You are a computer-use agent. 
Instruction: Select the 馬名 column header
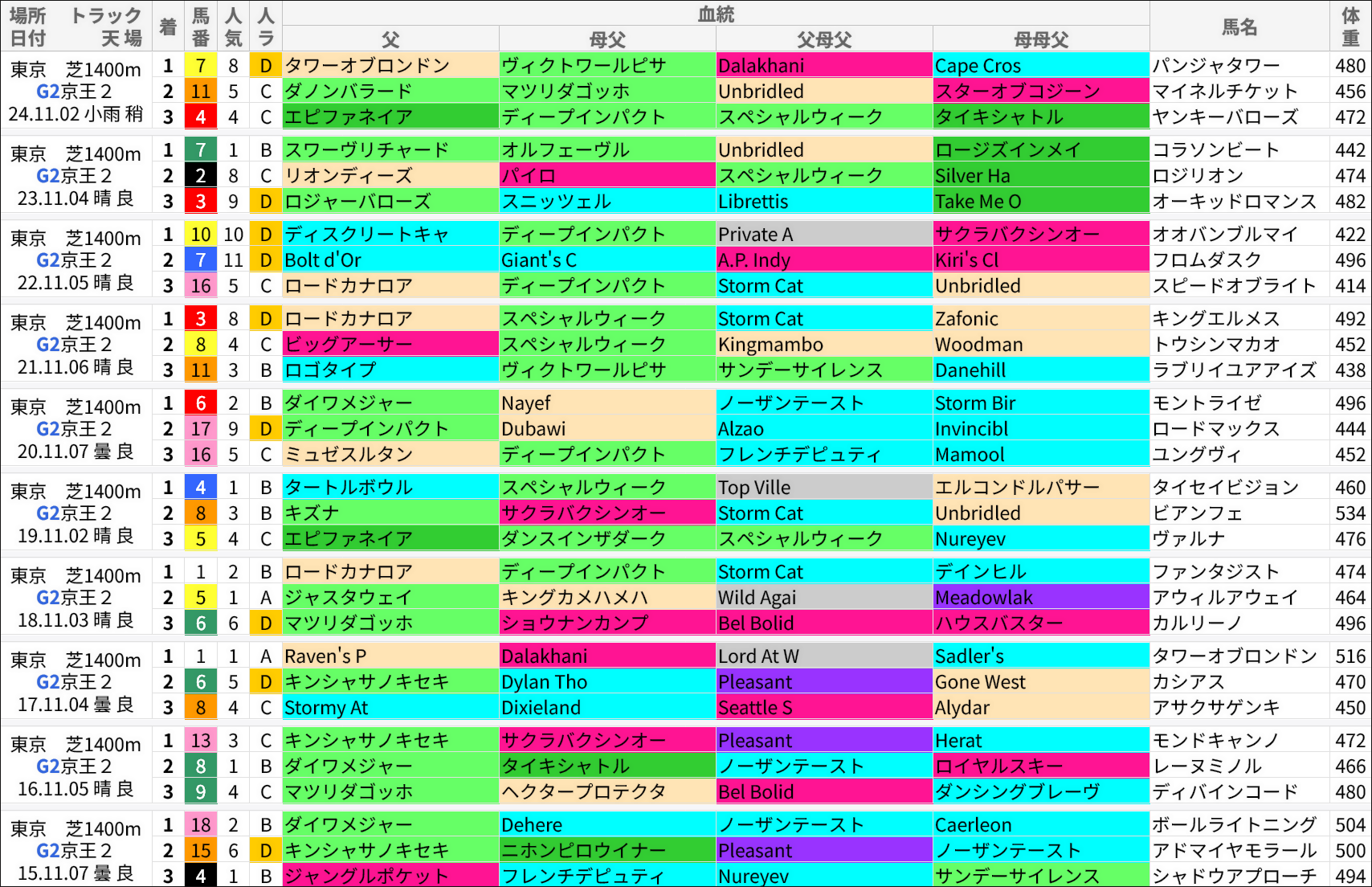1239,27
